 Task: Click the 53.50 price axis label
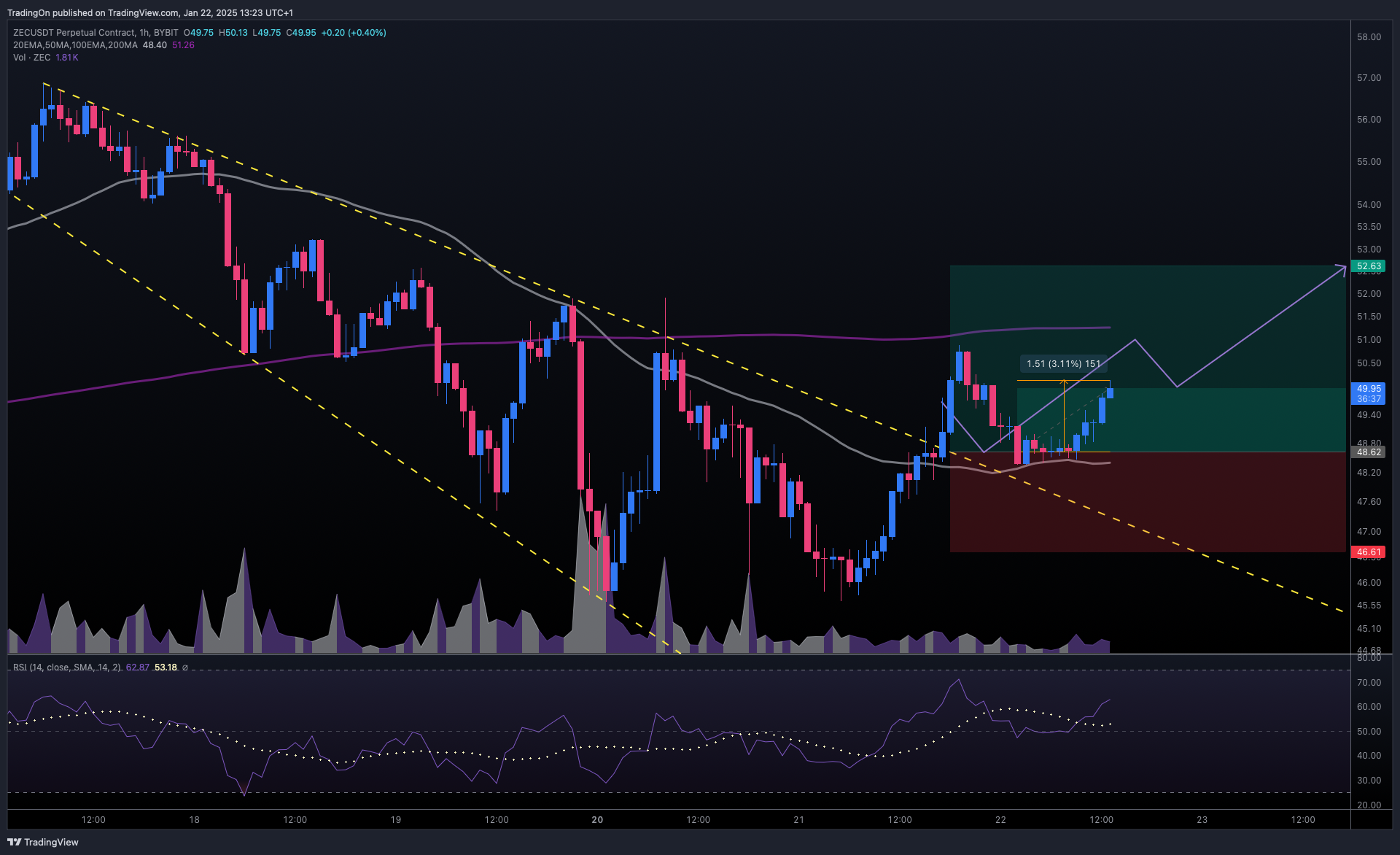point(1369,227)
